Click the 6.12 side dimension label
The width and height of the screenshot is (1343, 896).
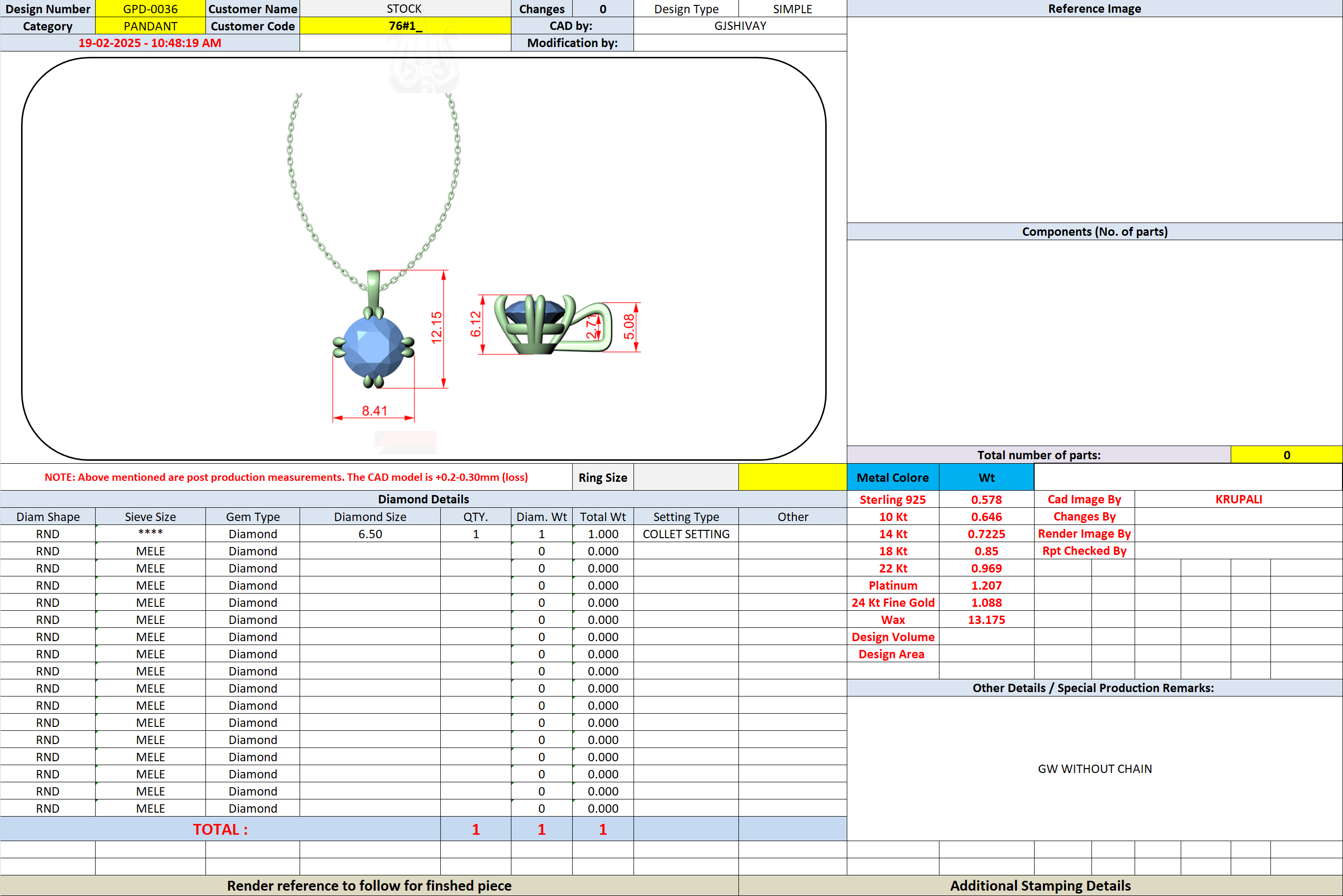click(x=476, y=324)
